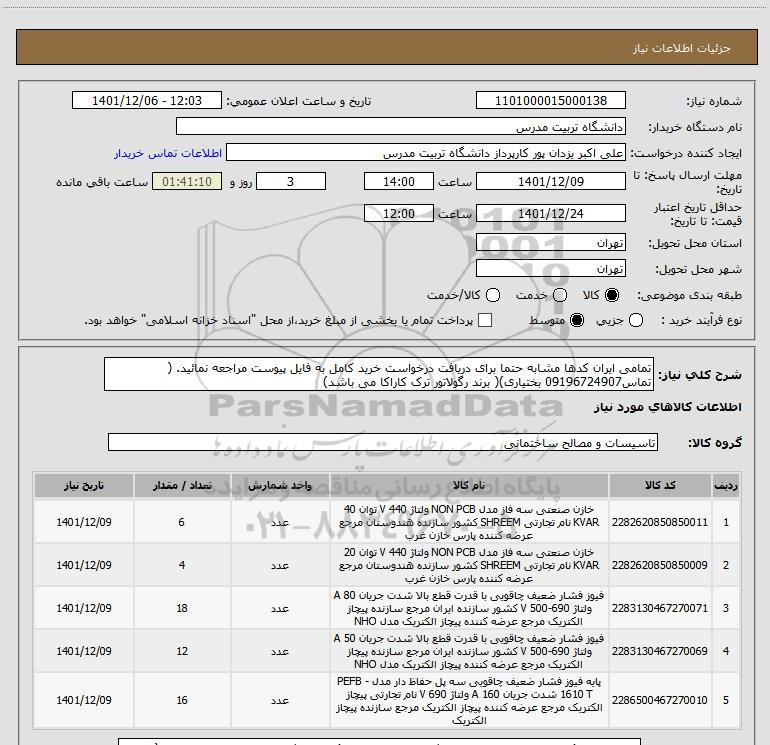This screenshot has height=745, width=770.
Task: Click product code 2283130467270071
Action: coord(660,608)
